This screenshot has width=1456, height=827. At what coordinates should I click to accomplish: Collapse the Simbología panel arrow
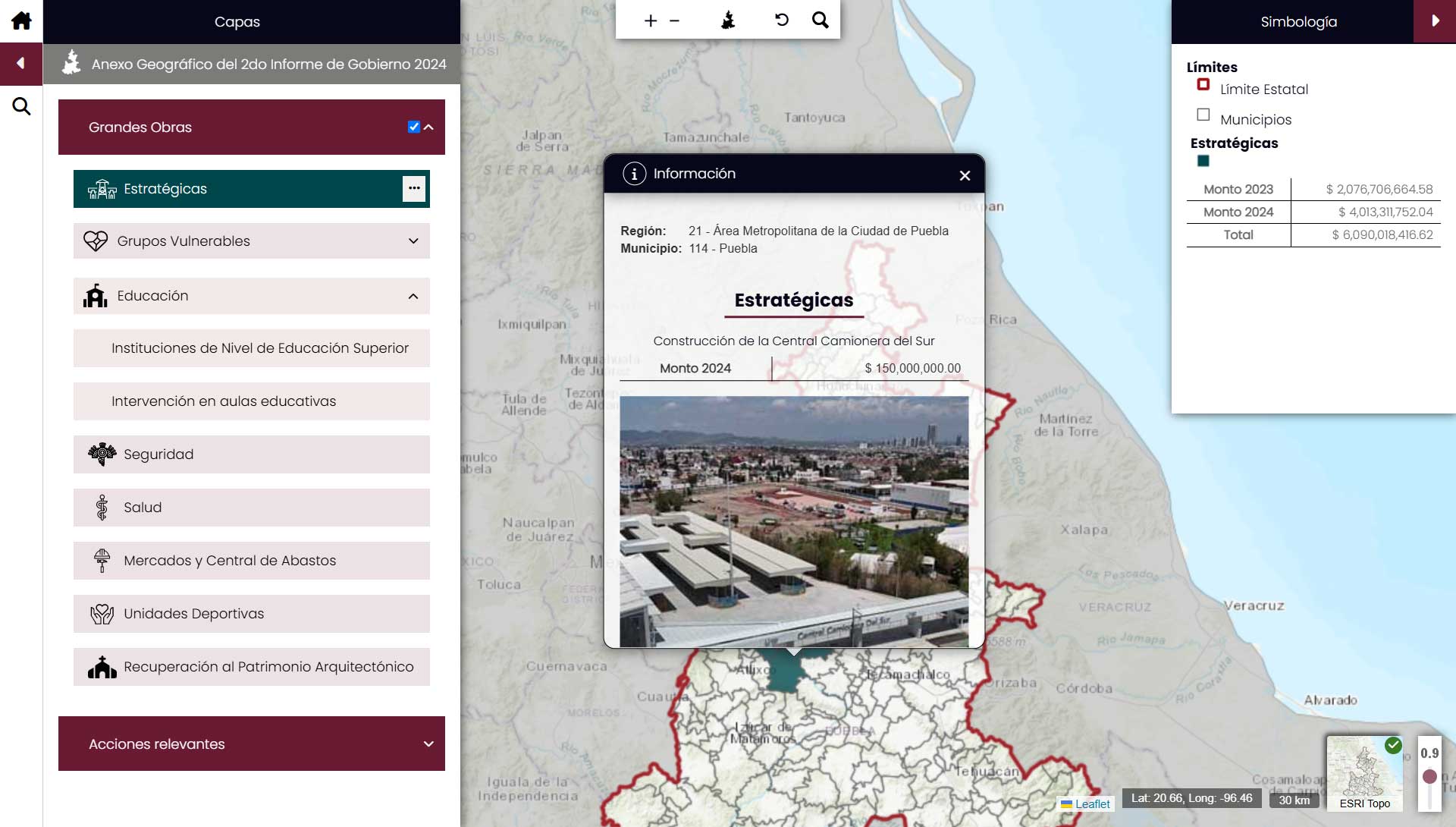1435,21
